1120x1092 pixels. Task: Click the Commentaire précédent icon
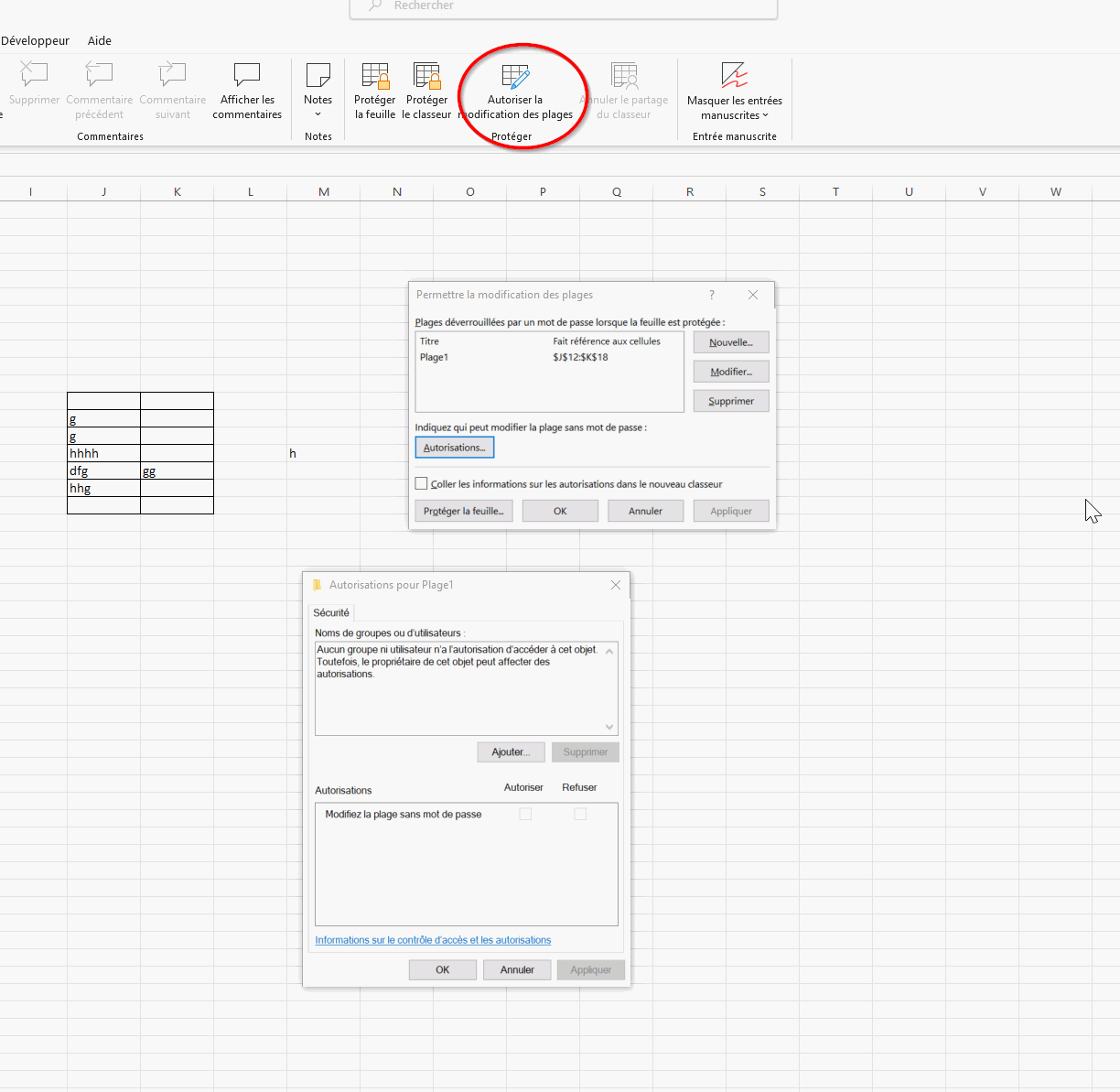click(99, 75)
